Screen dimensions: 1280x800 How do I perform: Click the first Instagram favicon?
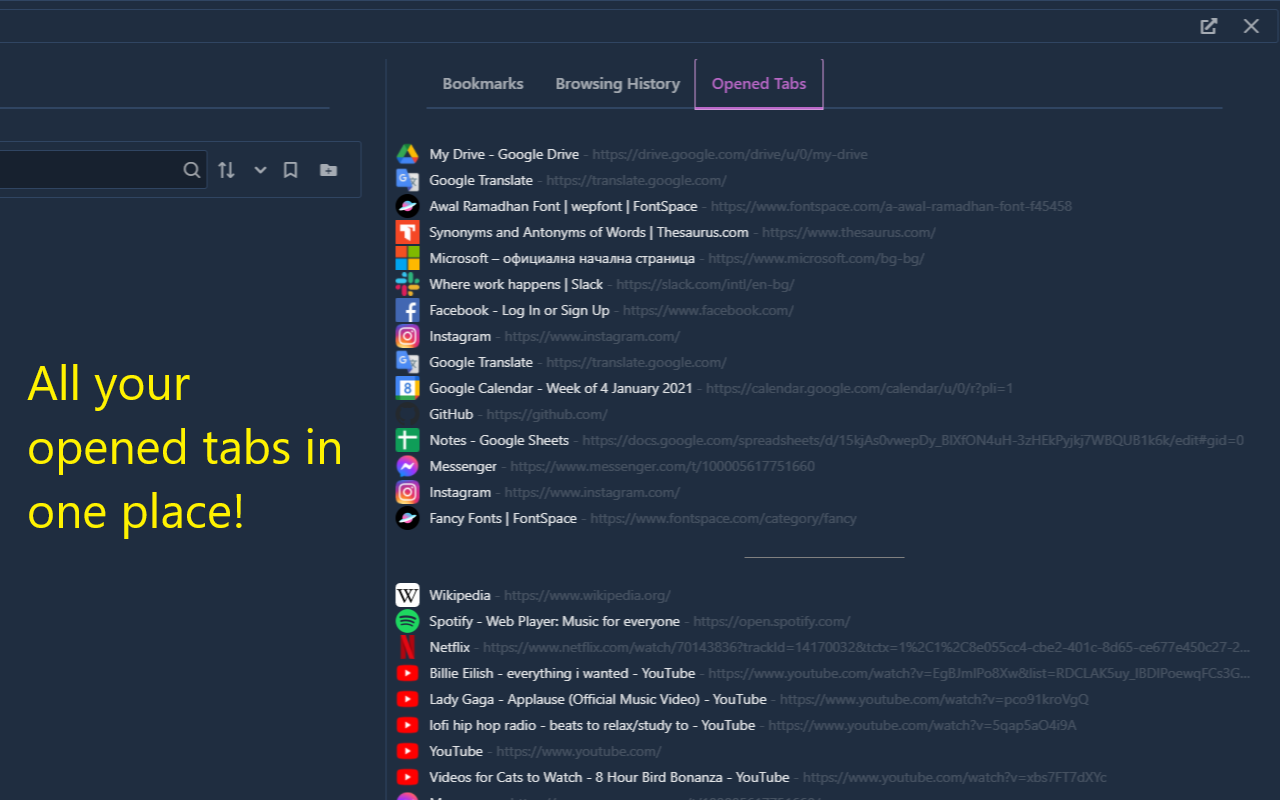407,336
